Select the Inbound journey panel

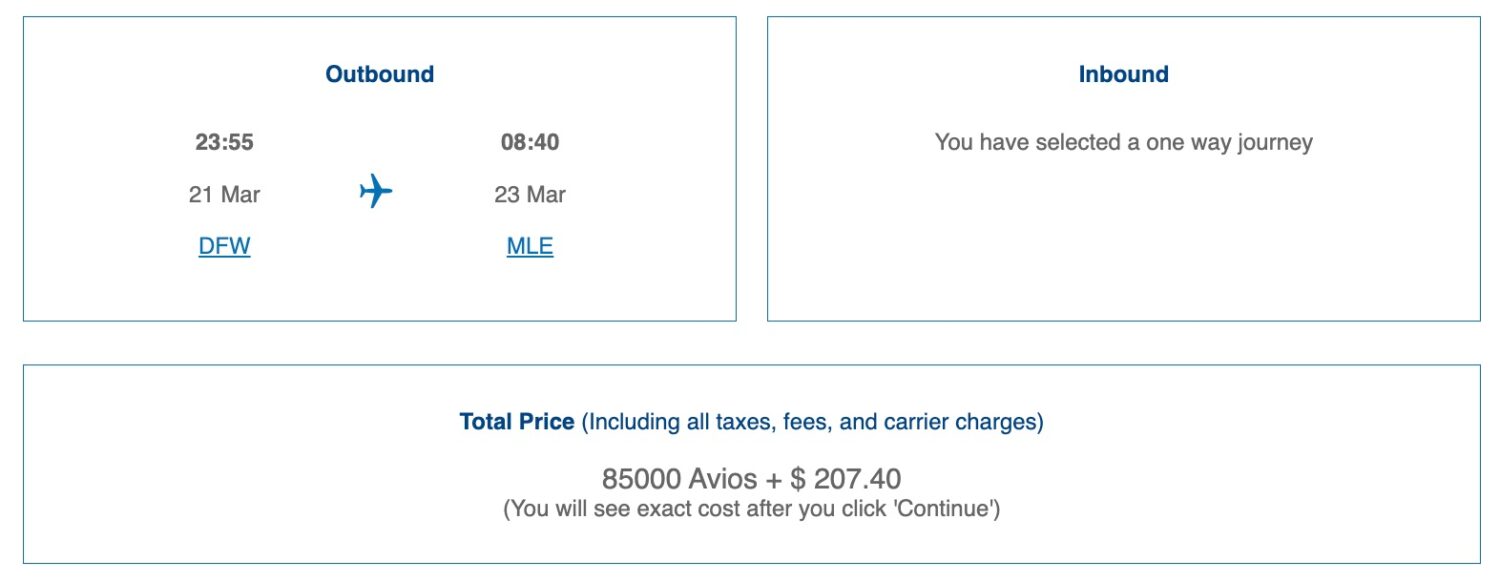pyautogui.click(x=1124, y=170)
